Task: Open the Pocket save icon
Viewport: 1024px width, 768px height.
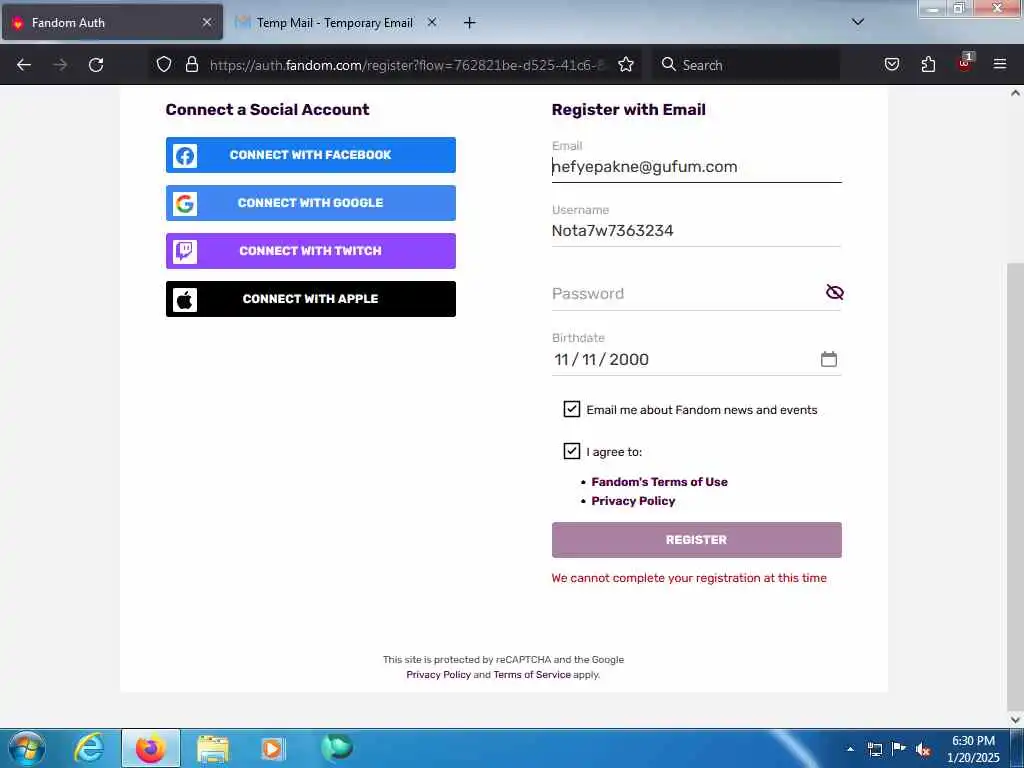Action: click(891, 64)
